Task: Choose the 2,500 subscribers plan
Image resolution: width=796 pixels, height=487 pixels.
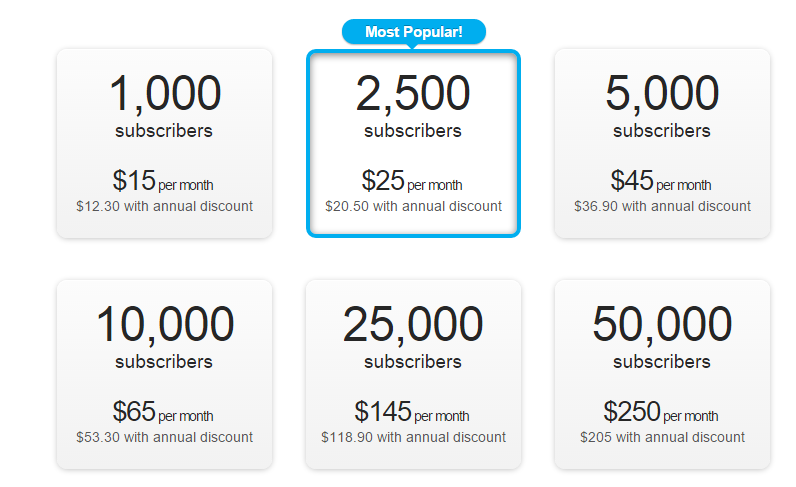Action: click(x=413, y=143)
